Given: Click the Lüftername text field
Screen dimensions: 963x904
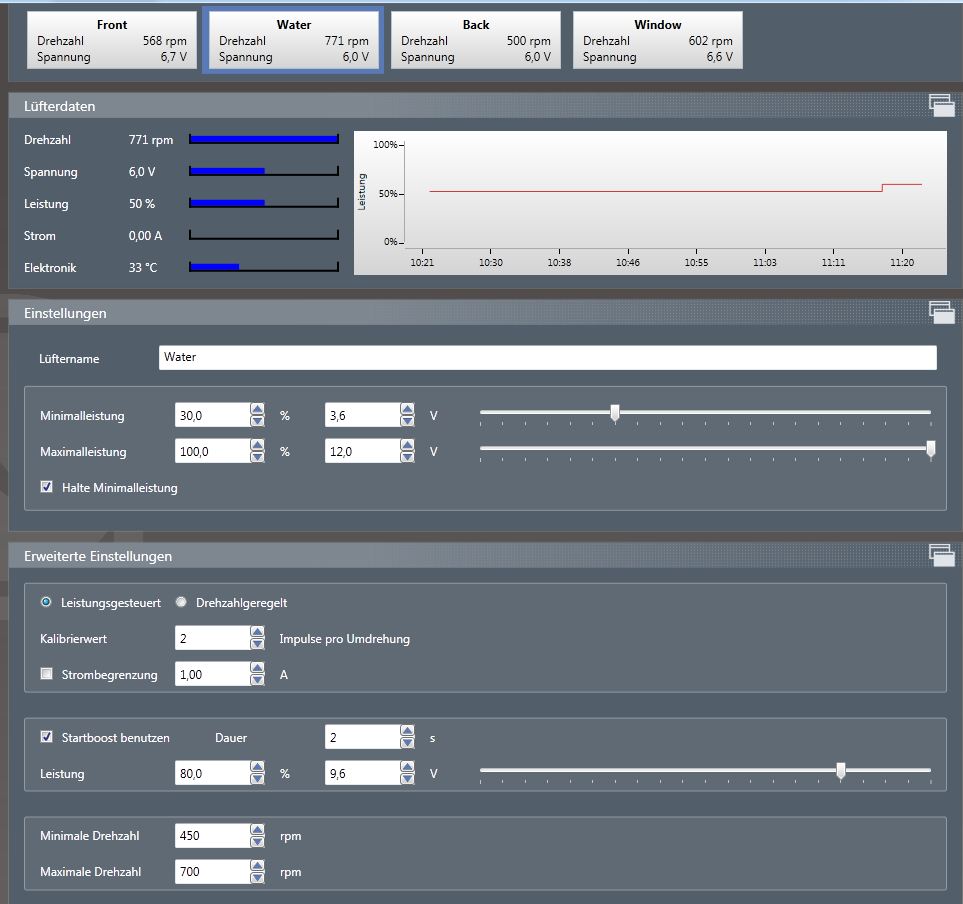Looking at the screenshot, I should [x=547, y=358].
